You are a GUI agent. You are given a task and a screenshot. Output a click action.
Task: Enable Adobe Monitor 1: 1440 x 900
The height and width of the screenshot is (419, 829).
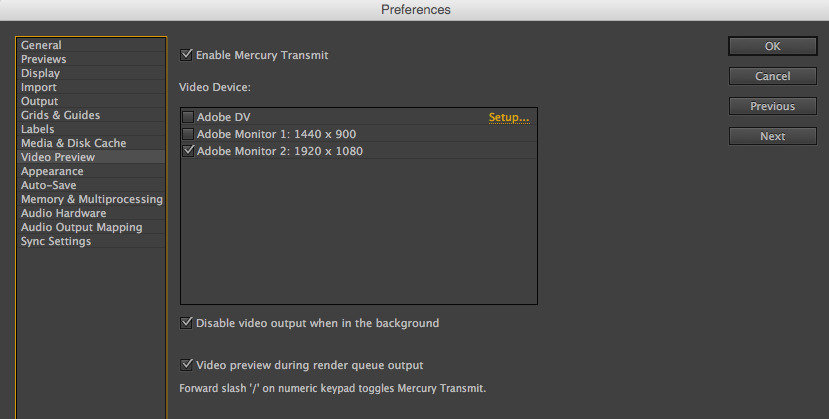click(x=188, y=134)
